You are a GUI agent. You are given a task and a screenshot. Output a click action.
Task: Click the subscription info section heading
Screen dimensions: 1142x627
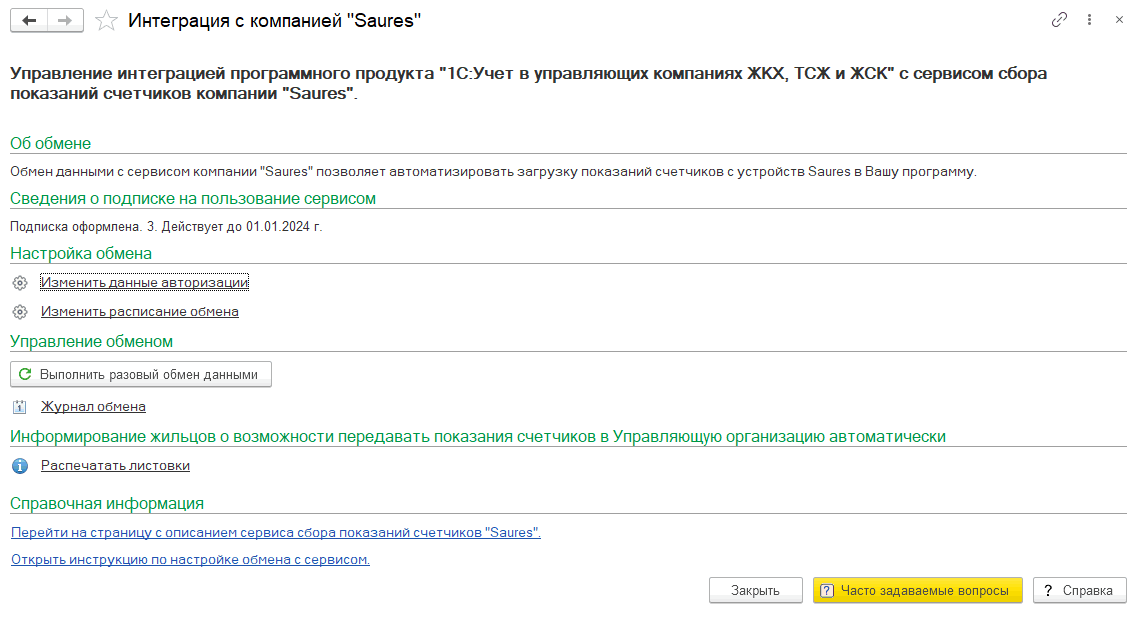tap(193, 199)
